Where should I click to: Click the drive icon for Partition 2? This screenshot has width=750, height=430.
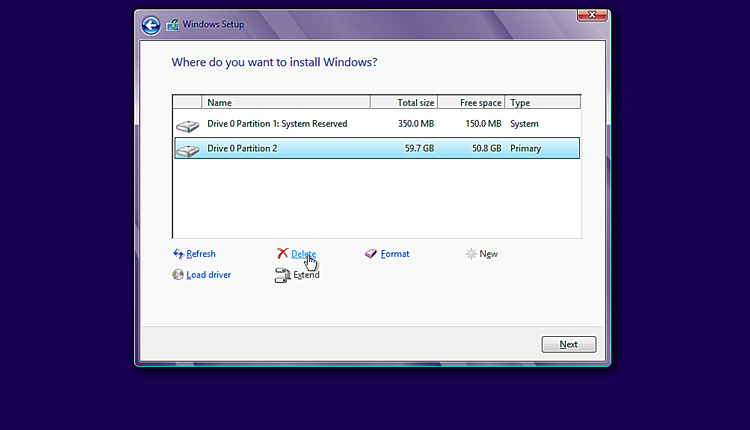coord(188,151)
